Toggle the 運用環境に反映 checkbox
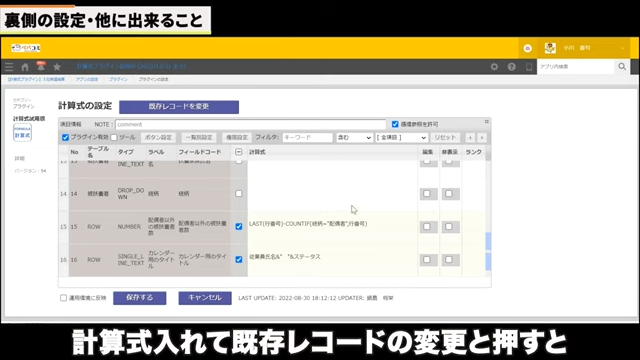640x360 pixels. click(x=63, y=298)
